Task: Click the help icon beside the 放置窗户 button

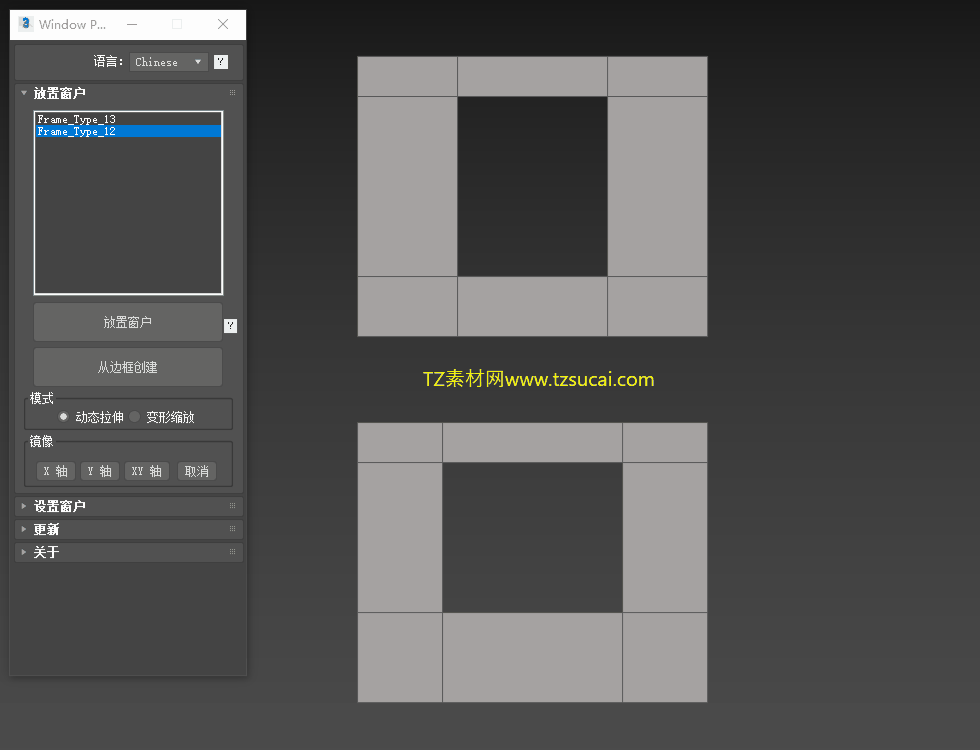Action: pos(230,326)
